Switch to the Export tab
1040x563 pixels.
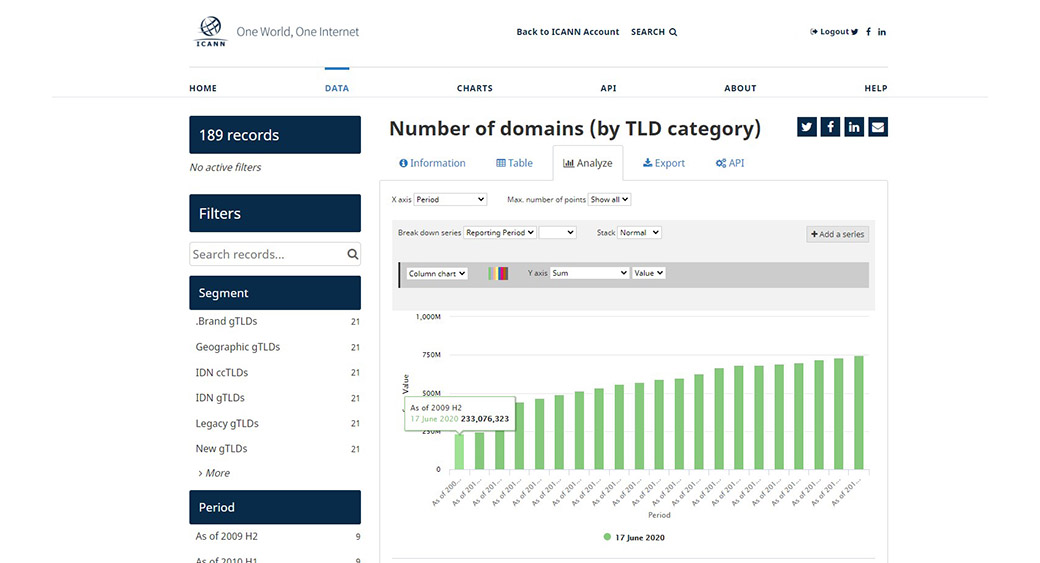tap(664, 163)
